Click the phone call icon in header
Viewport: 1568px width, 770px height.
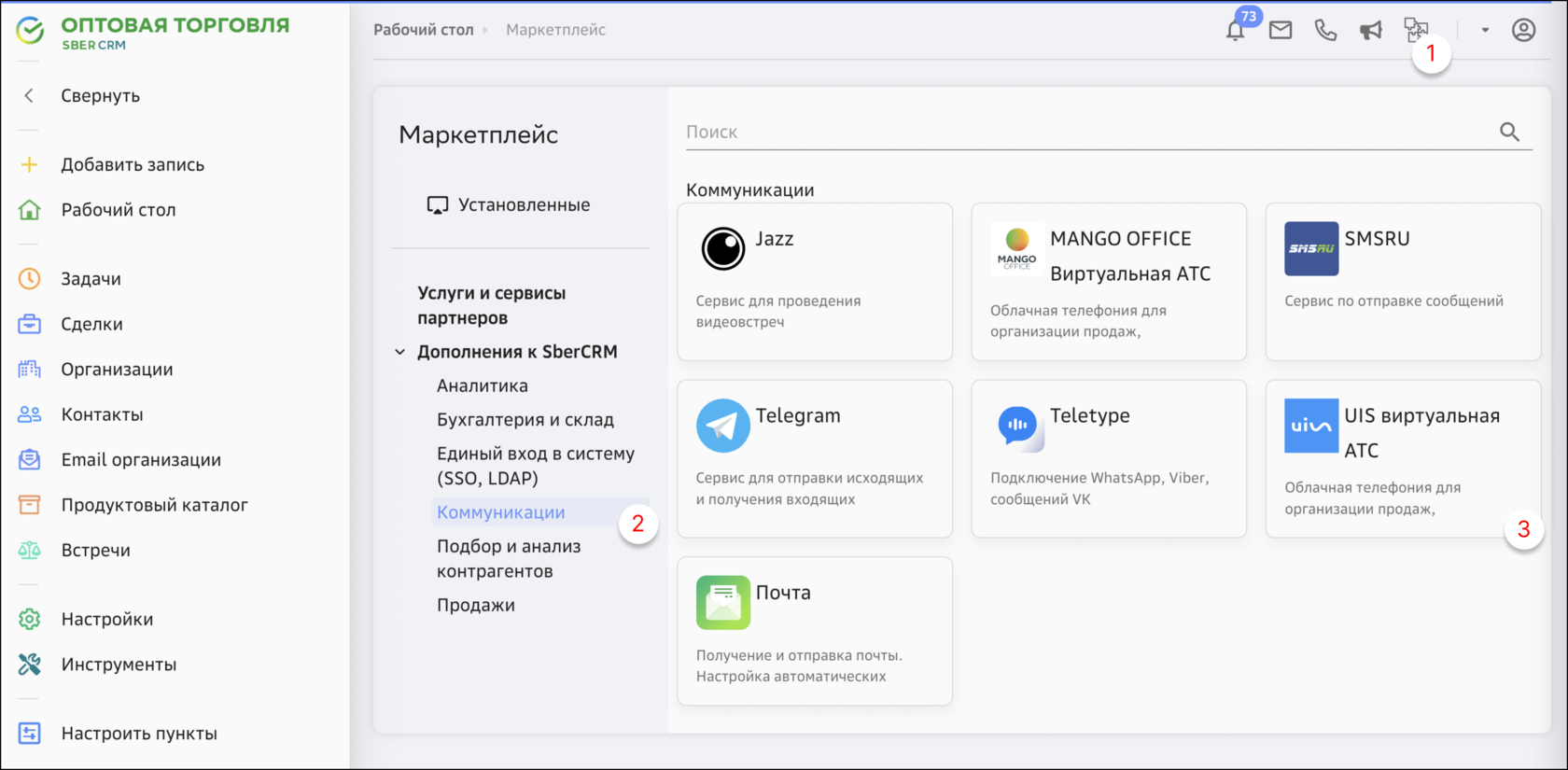click(1325, 31)
